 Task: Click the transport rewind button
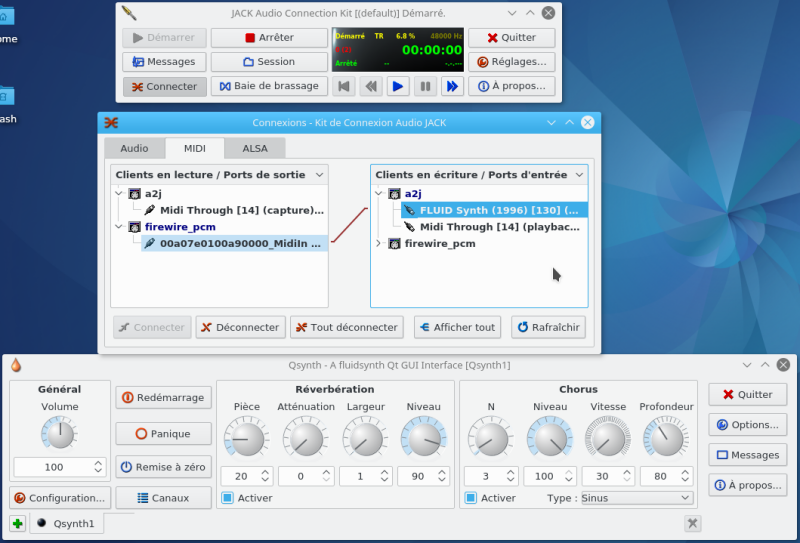[371, 86]
